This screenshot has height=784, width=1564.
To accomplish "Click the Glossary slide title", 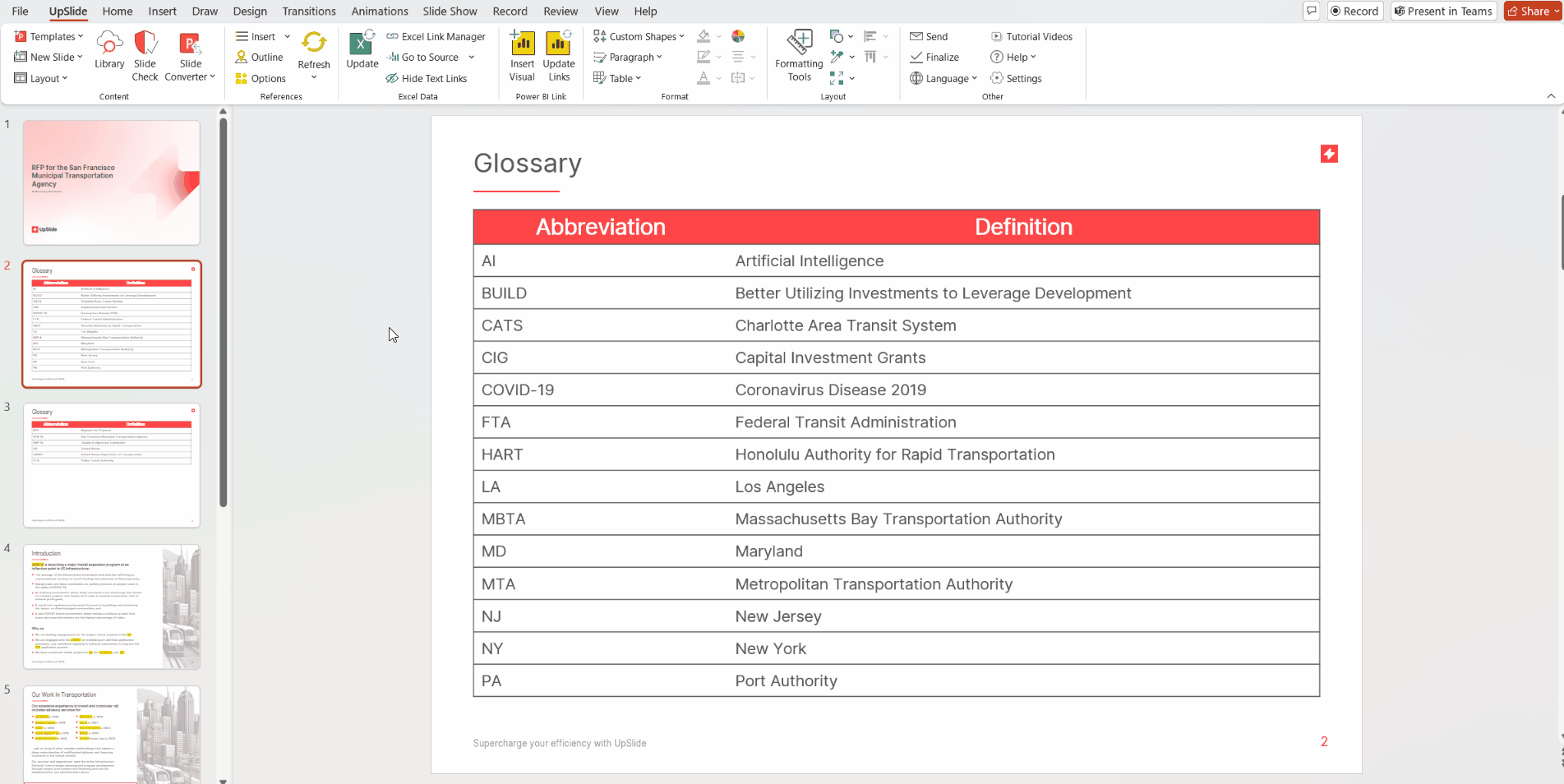I will pos(528,163).
